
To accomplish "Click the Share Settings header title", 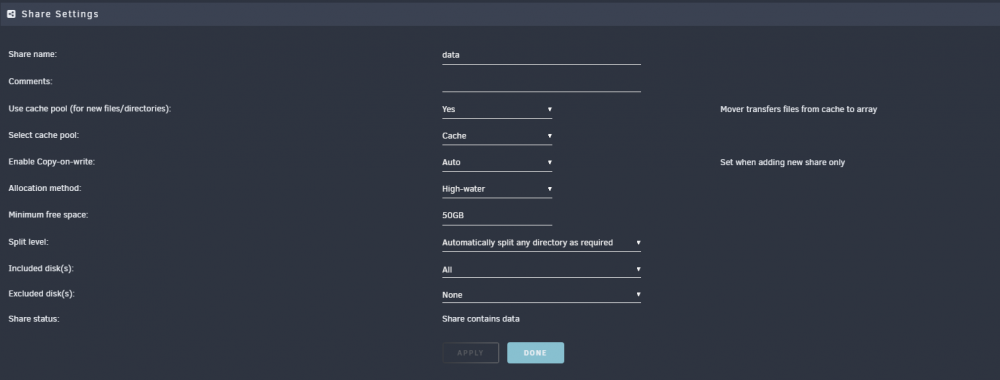I will pos(60,14).
